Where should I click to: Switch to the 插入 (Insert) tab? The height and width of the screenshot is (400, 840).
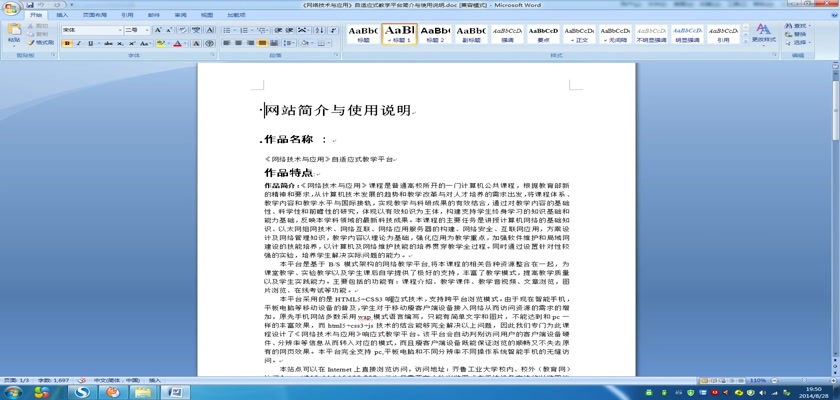pos(62,15)
